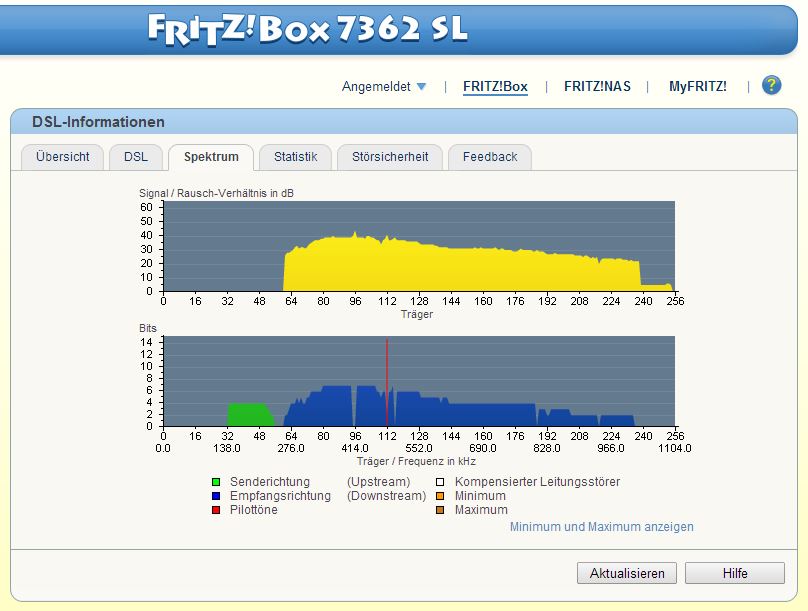808x611 pixels.
Task: Open the Statistik tab
Action: tap(295, 157)
